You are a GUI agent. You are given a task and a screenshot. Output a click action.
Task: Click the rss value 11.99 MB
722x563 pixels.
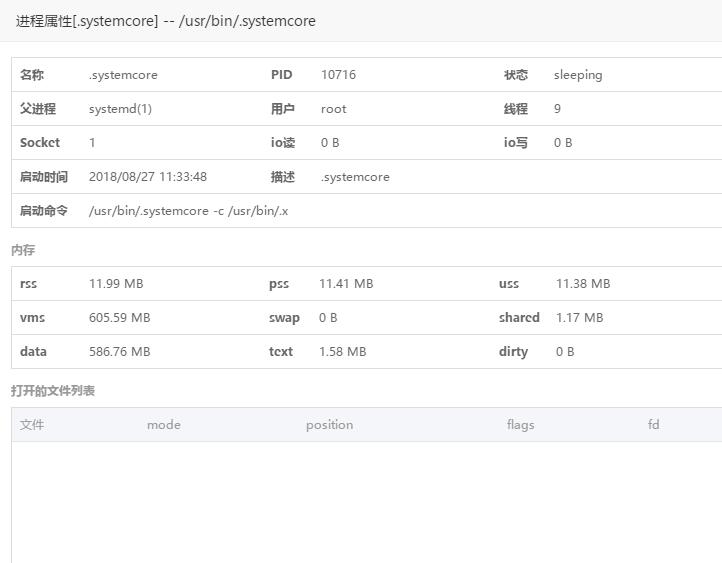[116, 284]
